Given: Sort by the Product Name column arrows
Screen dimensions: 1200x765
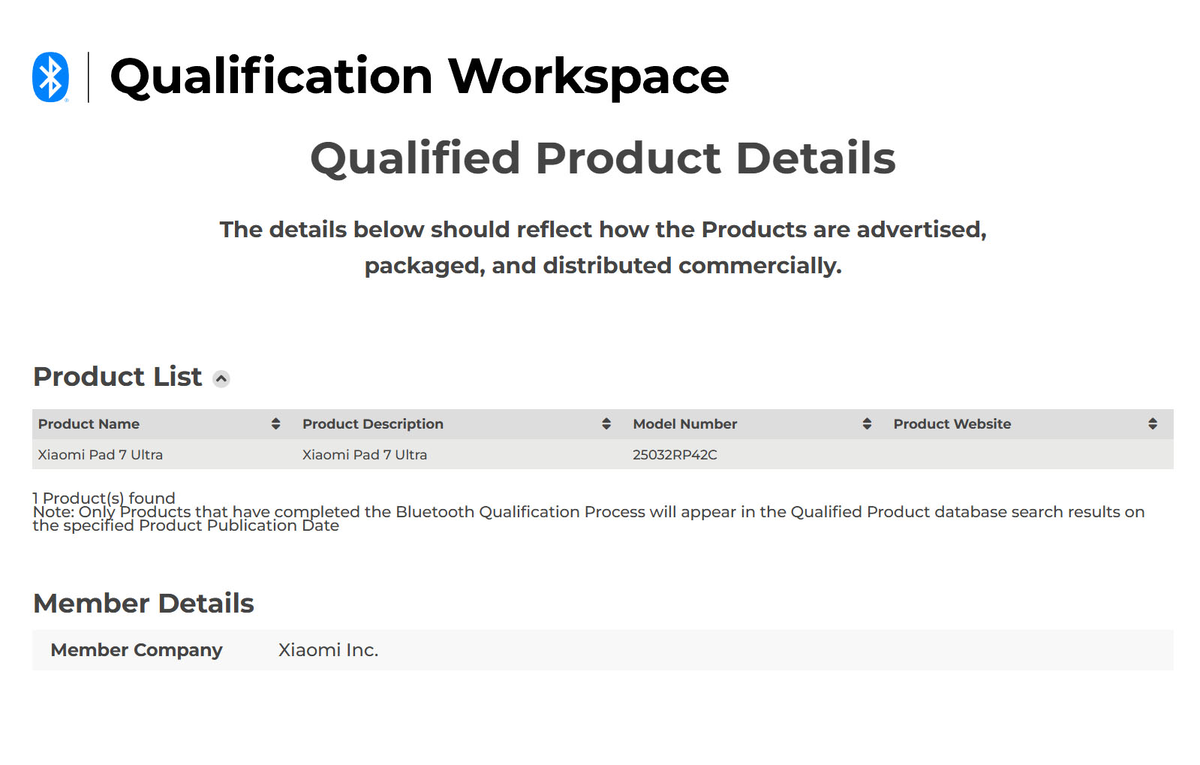Looking at the screenshot, I should click(276, 424).
